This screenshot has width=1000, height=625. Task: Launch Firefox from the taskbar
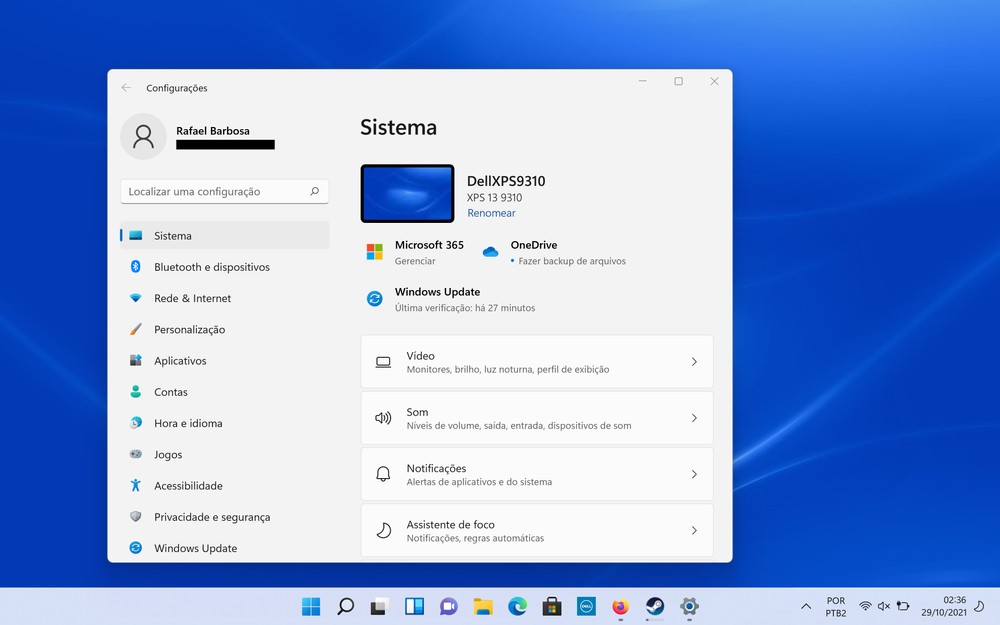pos(620,606)
